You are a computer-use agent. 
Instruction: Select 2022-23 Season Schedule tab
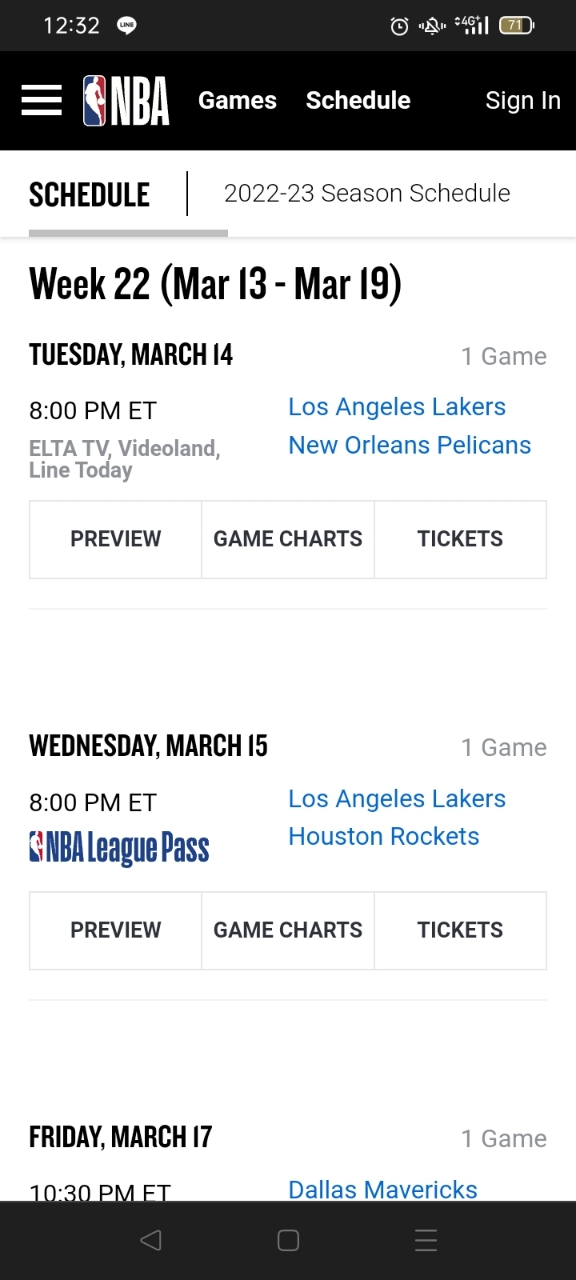tap(367, 193)
